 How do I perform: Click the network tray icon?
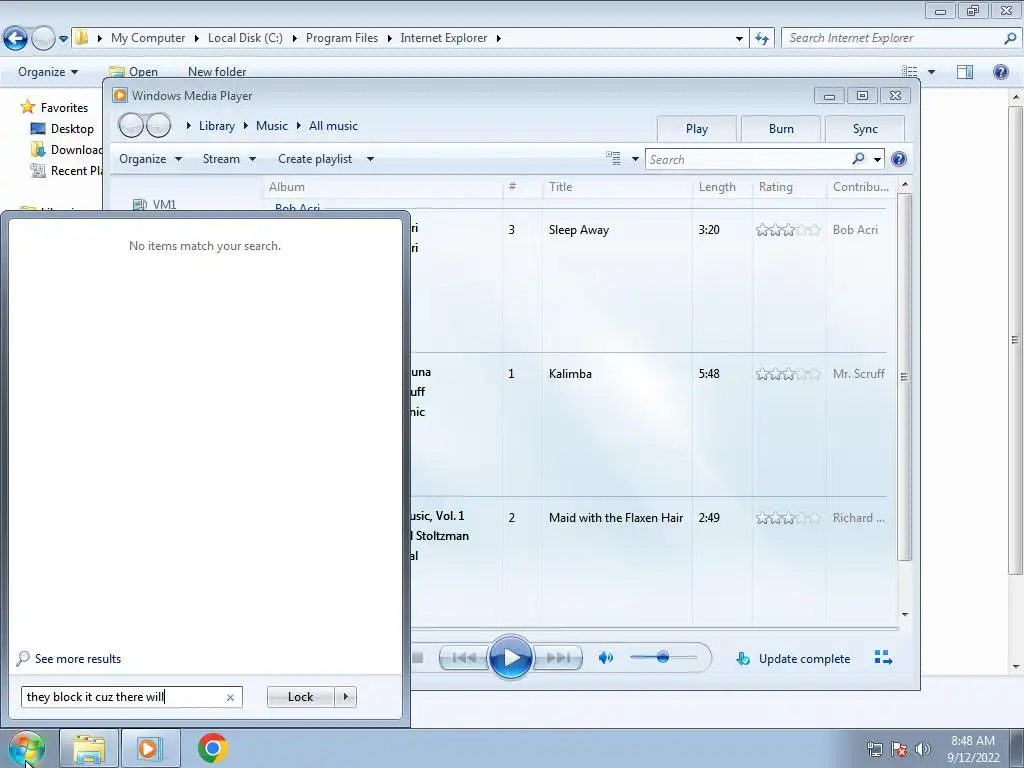click(874, 749)
